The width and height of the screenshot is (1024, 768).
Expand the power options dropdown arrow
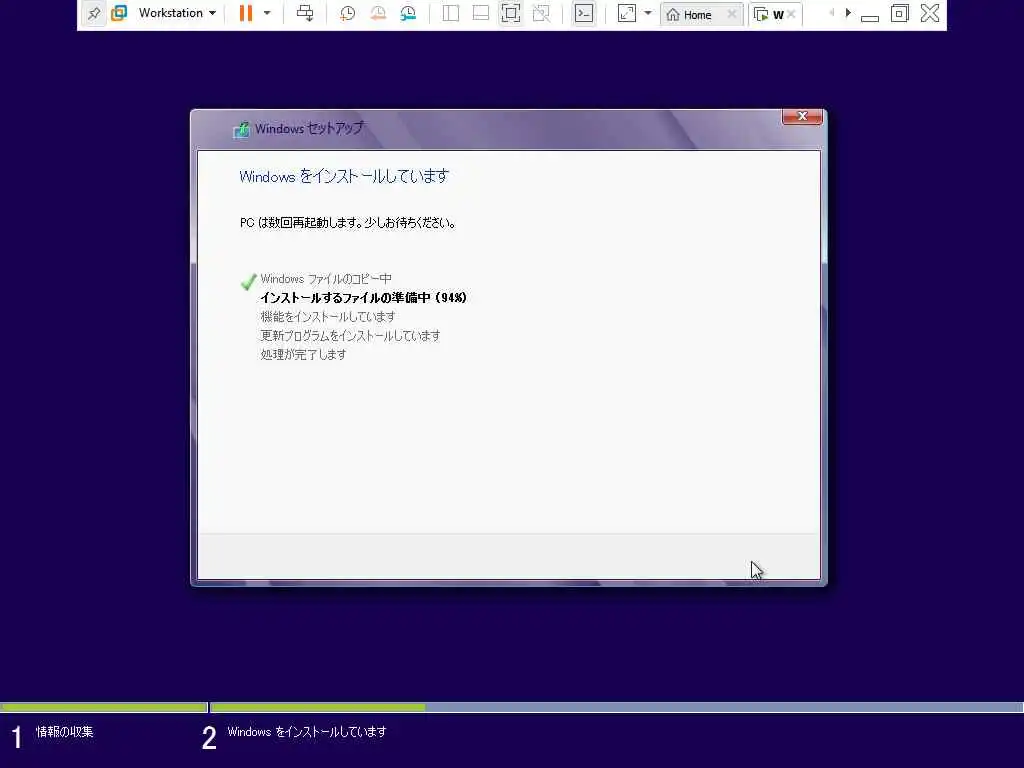tap(267, 13)
